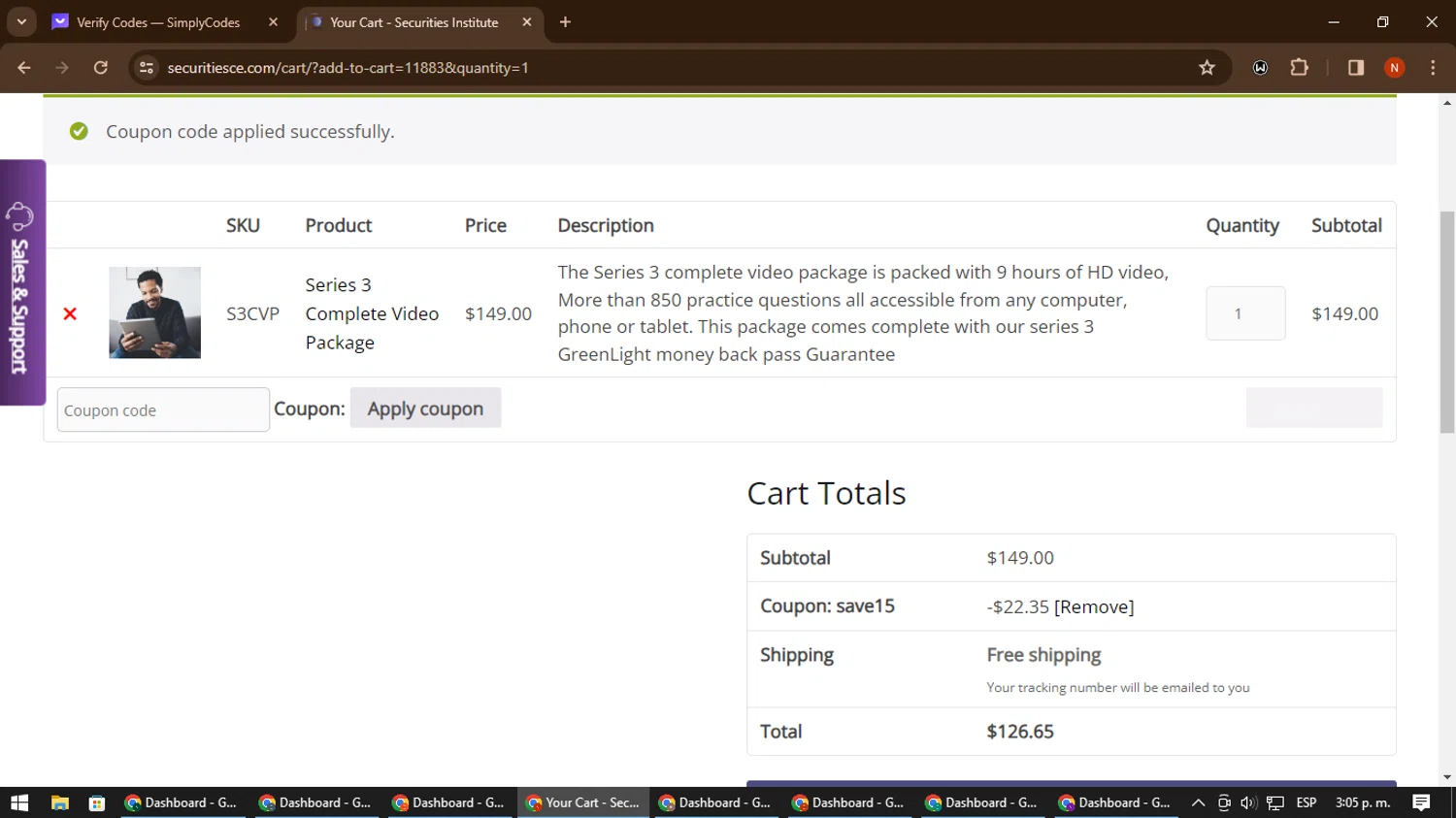Open the circular extension icon beside Extensions

(1260, 68)
